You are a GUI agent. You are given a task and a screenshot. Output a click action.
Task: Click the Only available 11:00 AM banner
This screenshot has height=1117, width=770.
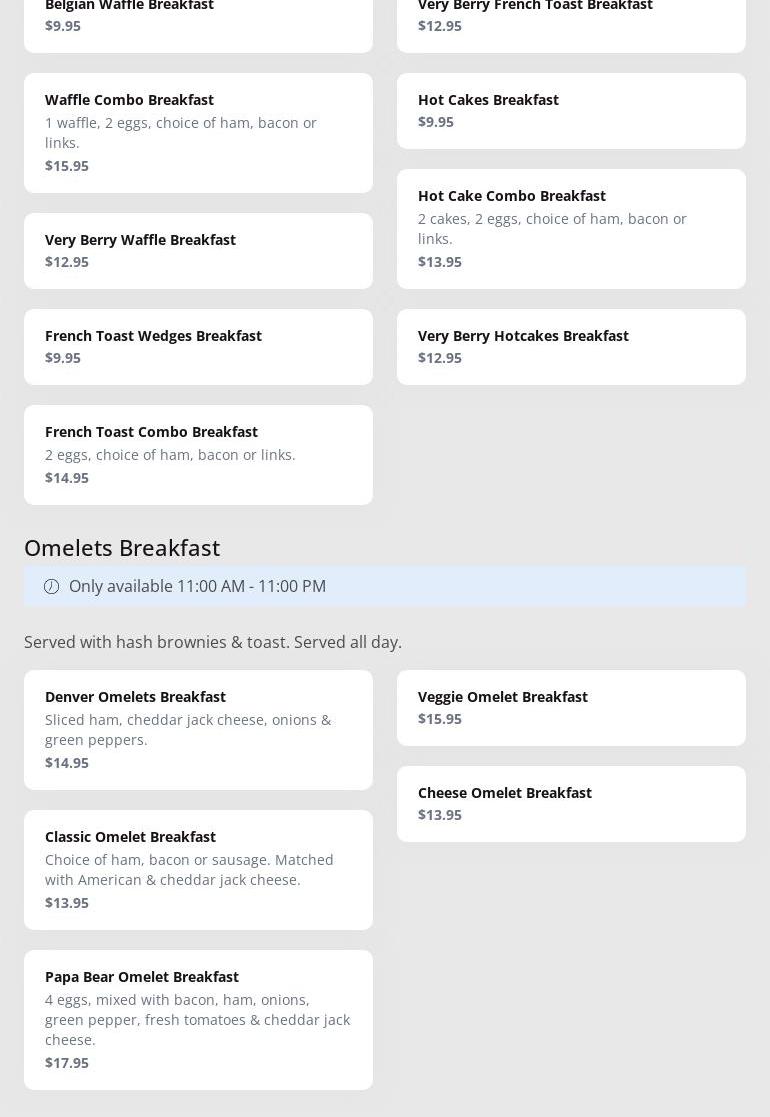click(x=385, y=586)
